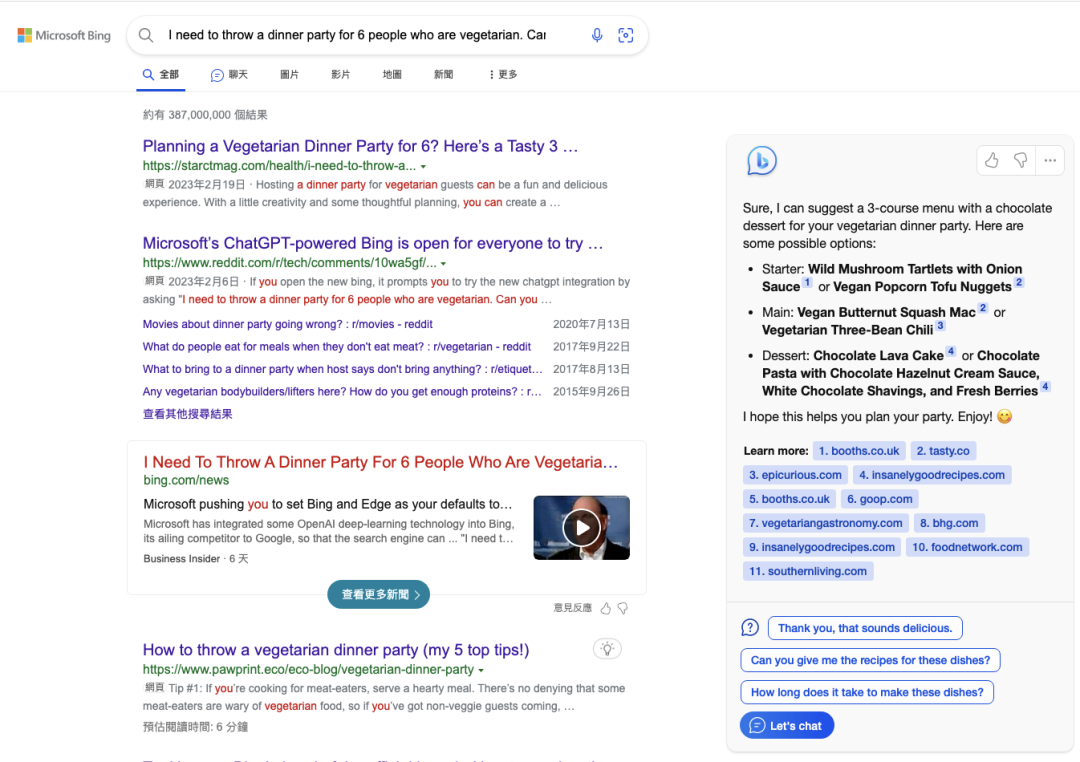The width and height of the screenshot is (1080, 762).
Task: Choose 'How long does it take' suggestion
Action: pyautogui.click(x=867, y=692)
